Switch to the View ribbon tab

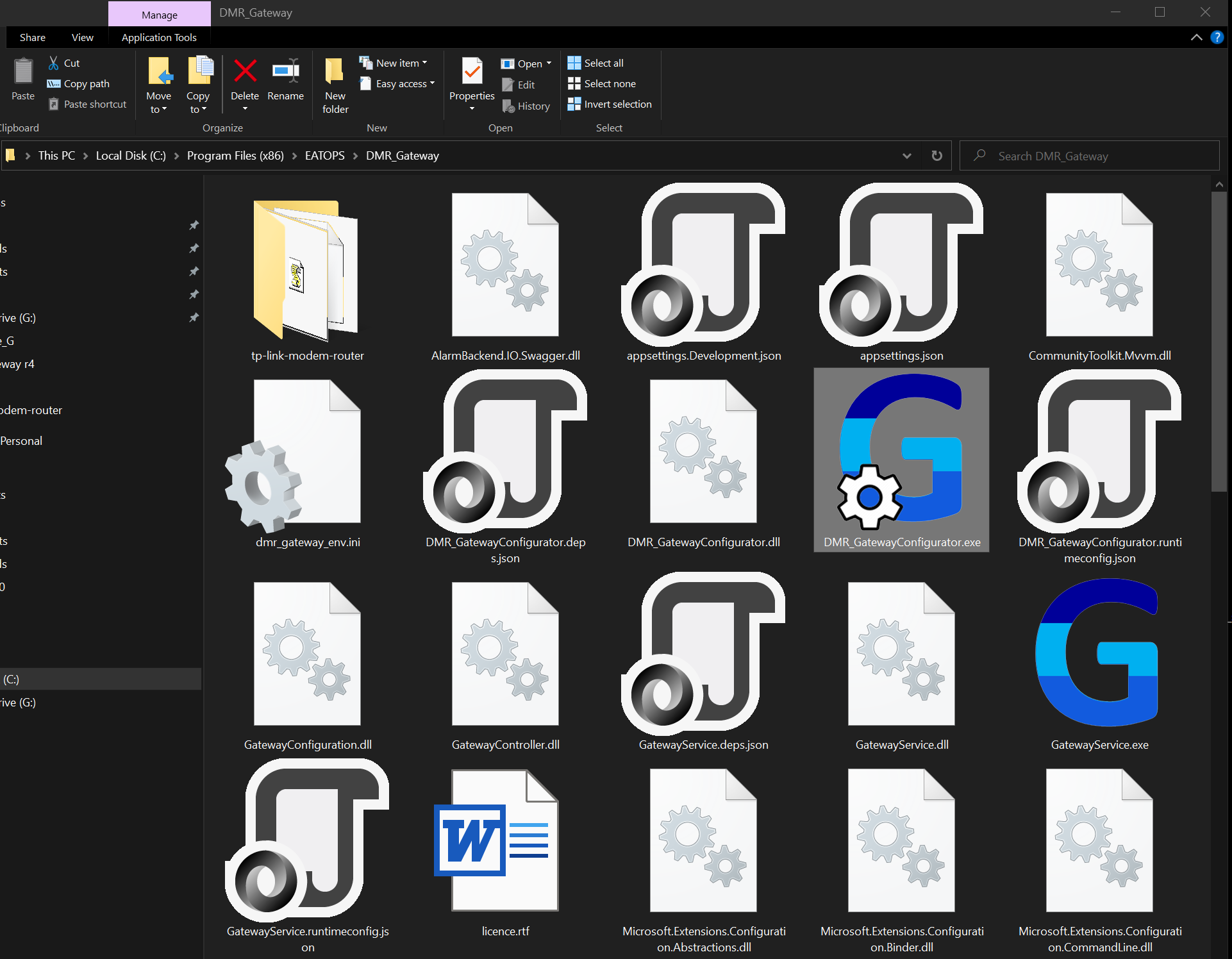coord(82,37)
